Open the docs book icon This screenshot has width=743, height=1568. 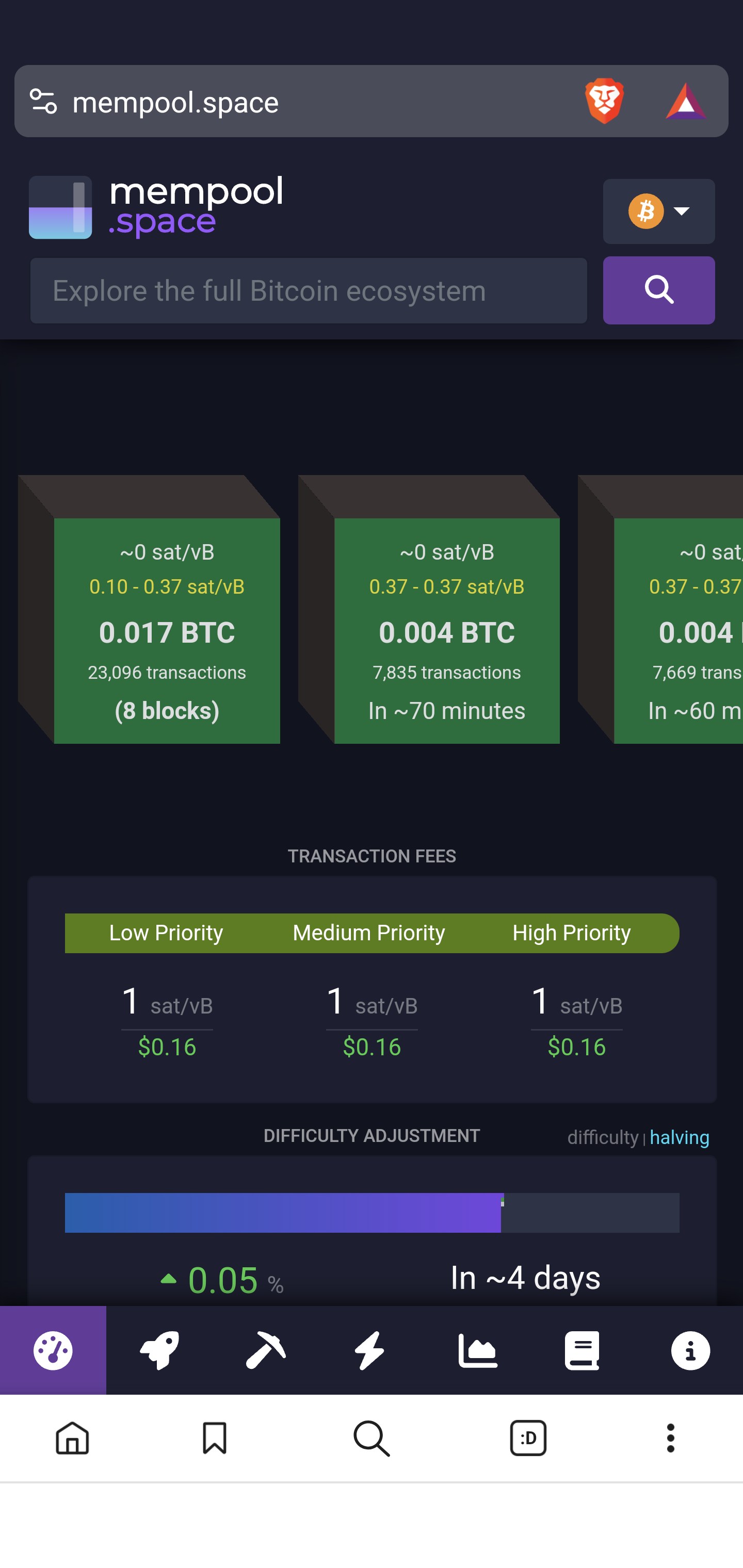click(582, 1350)
